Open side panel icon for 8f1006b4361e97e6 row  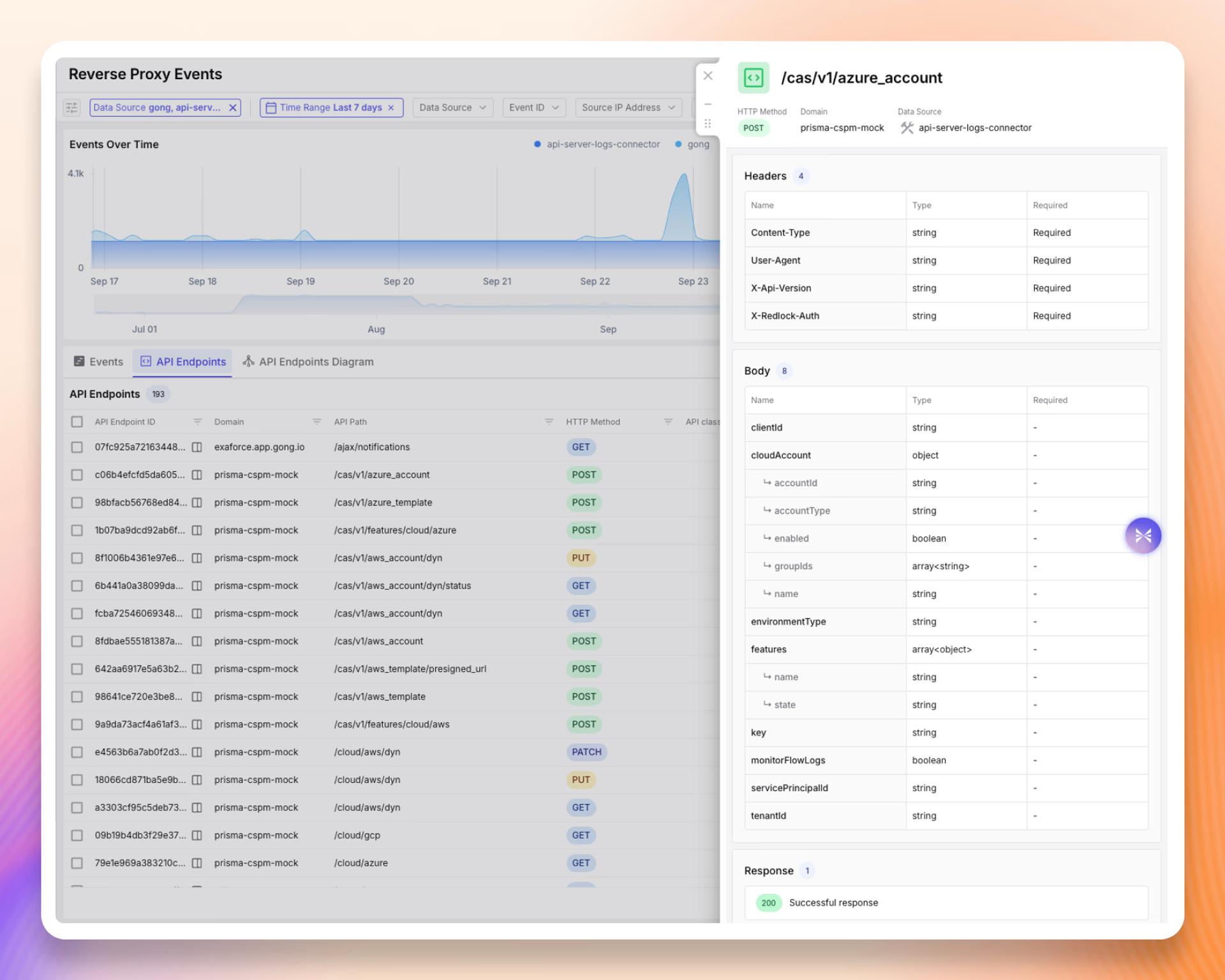pyautogui.click(x=197, y=558)
